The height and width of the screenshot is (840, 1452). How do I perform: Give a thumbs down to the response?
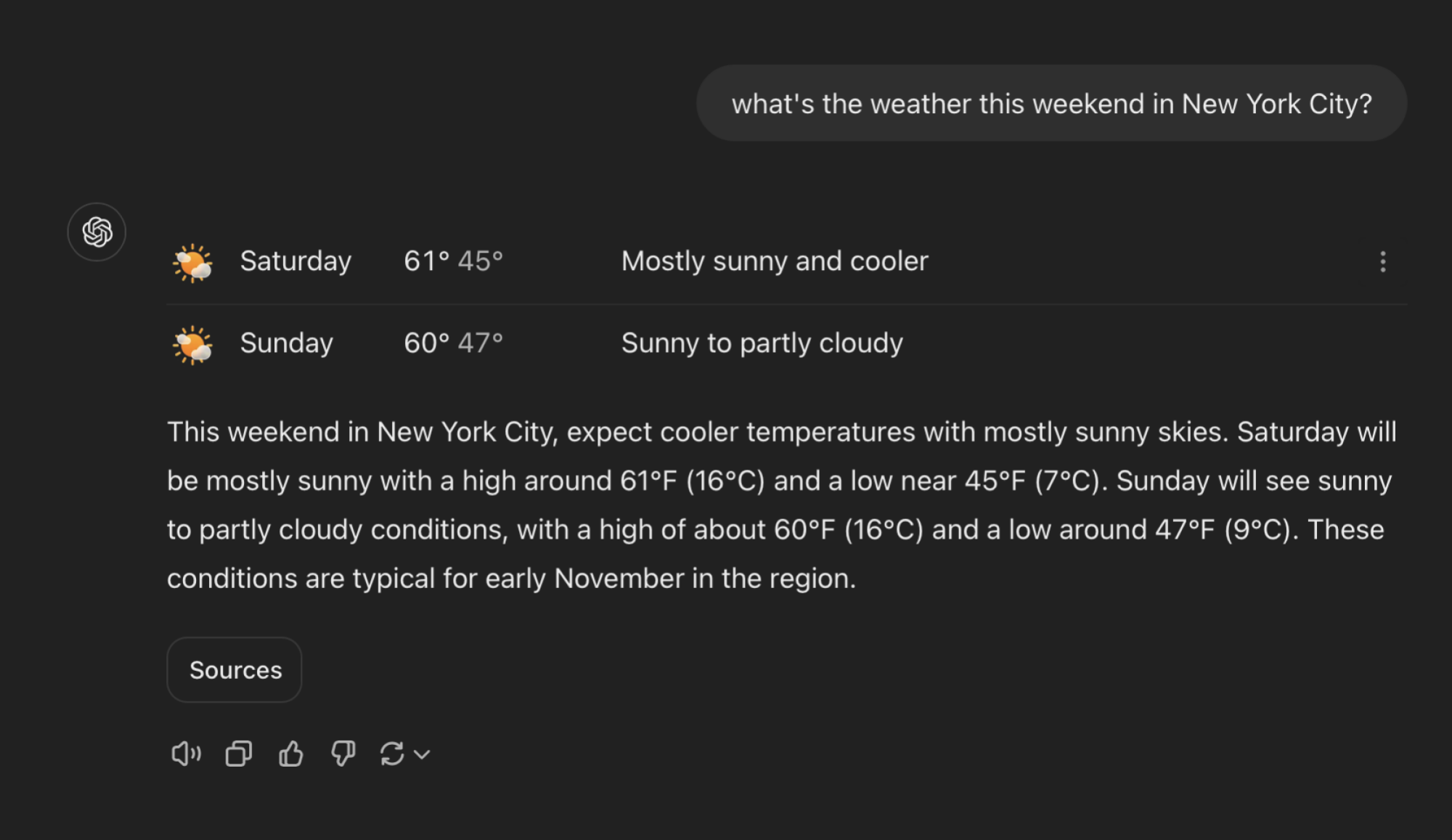[342, 754]
